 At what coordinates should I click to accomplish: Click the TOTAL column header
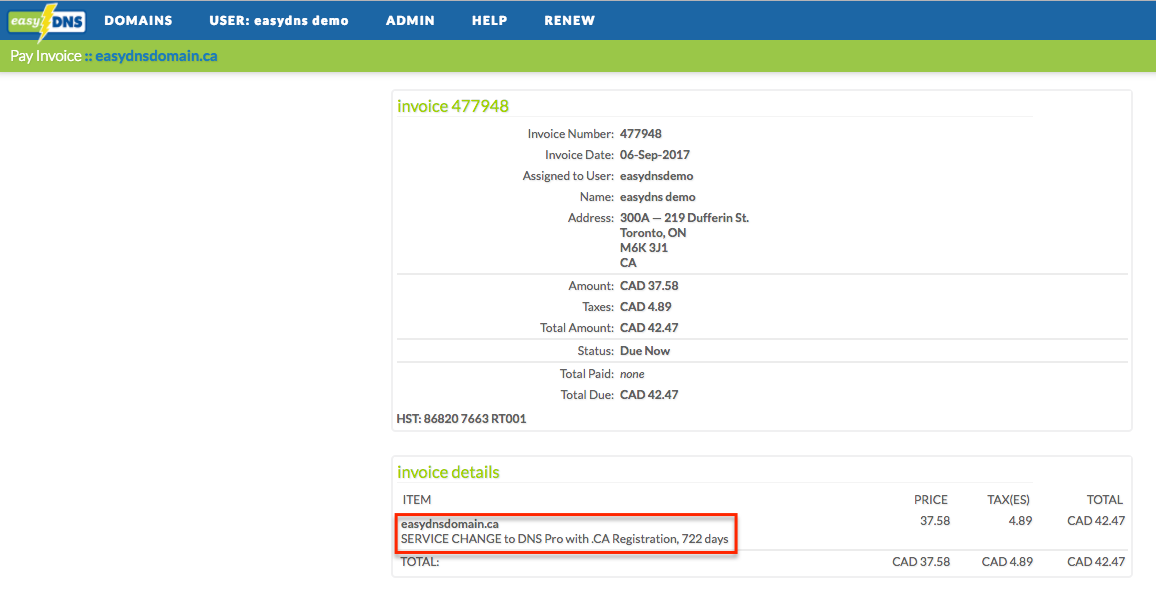[x=1104, y=500]
